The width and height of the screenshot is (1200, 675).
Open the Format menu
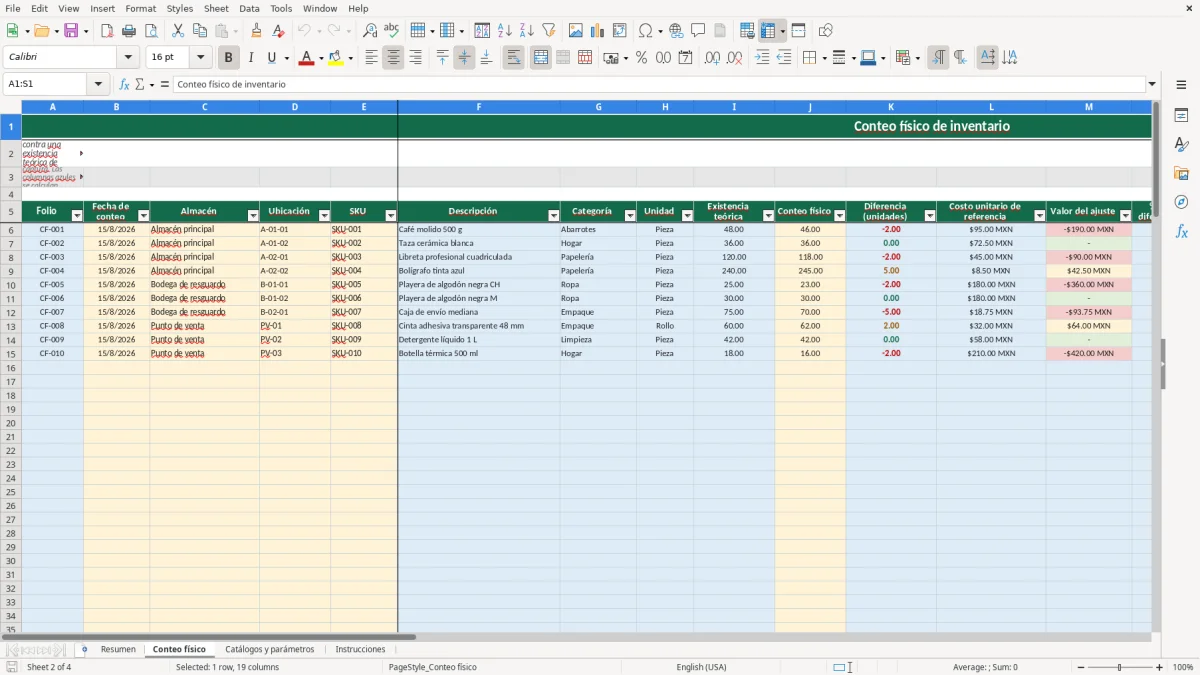pyautogui.click(x=140, y=8)
